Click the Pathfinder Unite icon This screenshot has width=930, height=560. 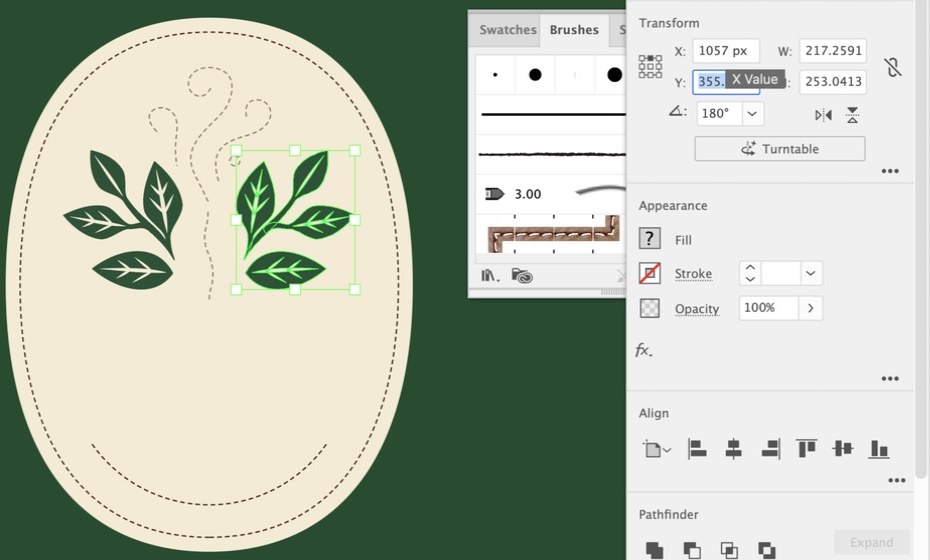pos(655,550)
